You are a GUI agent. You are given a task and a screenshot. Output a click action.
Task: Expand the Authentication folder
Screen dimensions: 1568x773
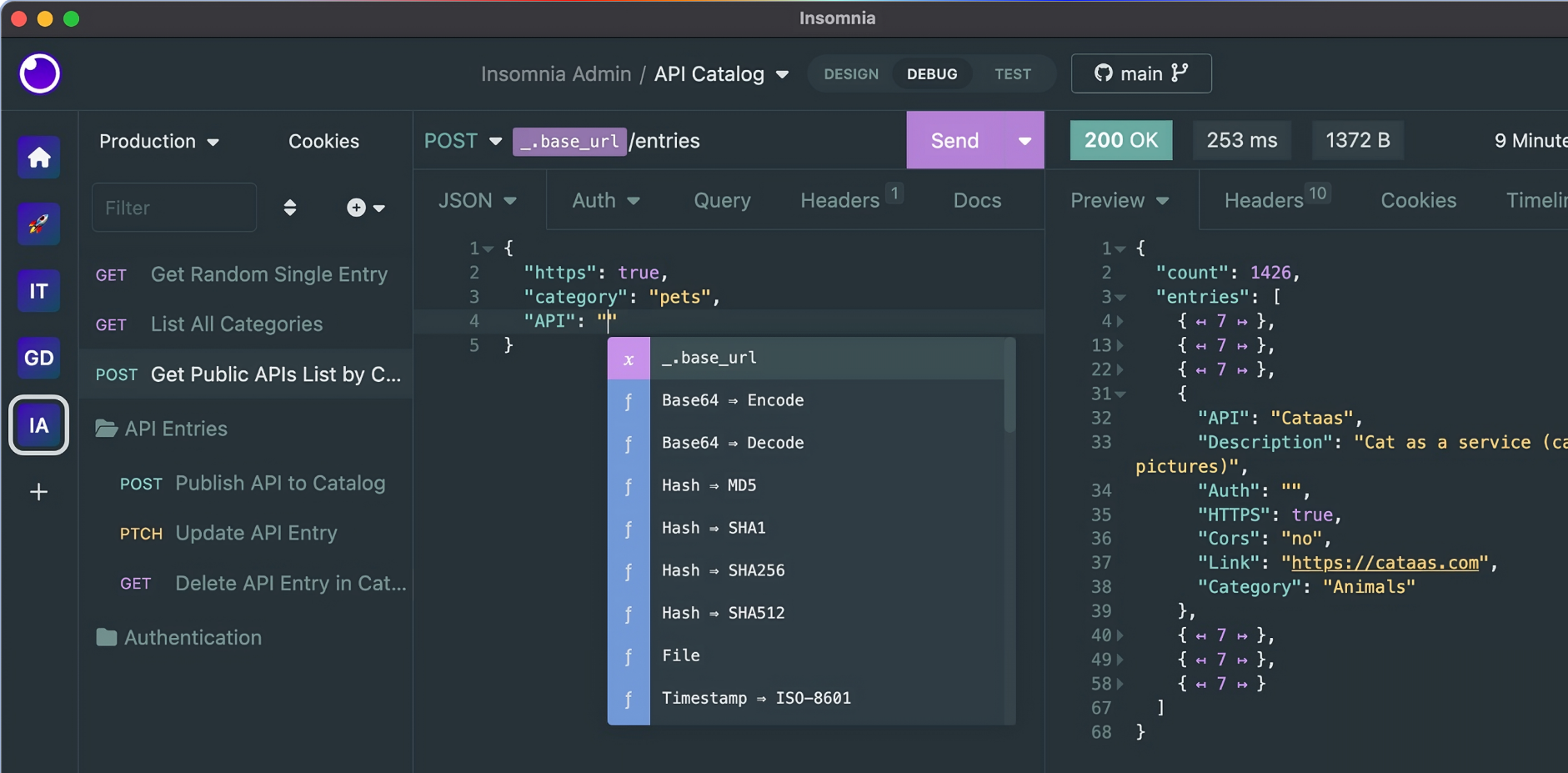(192, 637)
